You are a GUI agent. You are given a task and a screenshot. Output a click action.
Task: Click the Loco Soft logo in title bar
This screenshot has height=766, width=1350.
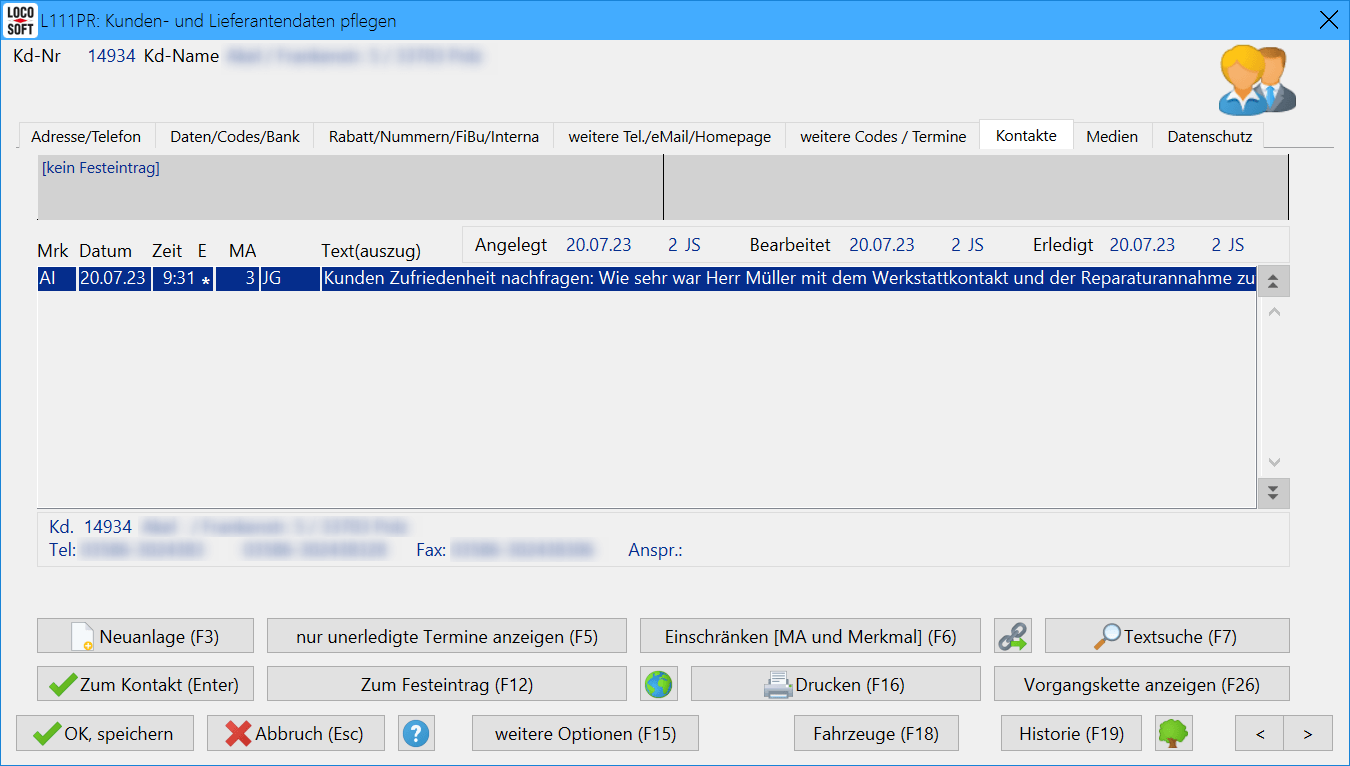tap(20, 20)
